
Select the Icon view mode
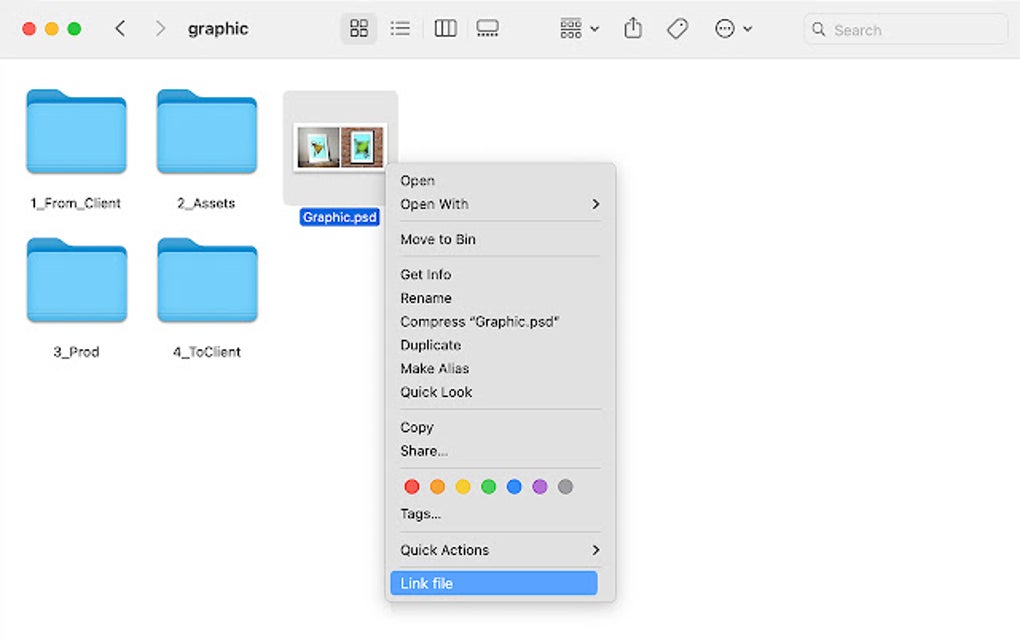(x=358, y=28)
